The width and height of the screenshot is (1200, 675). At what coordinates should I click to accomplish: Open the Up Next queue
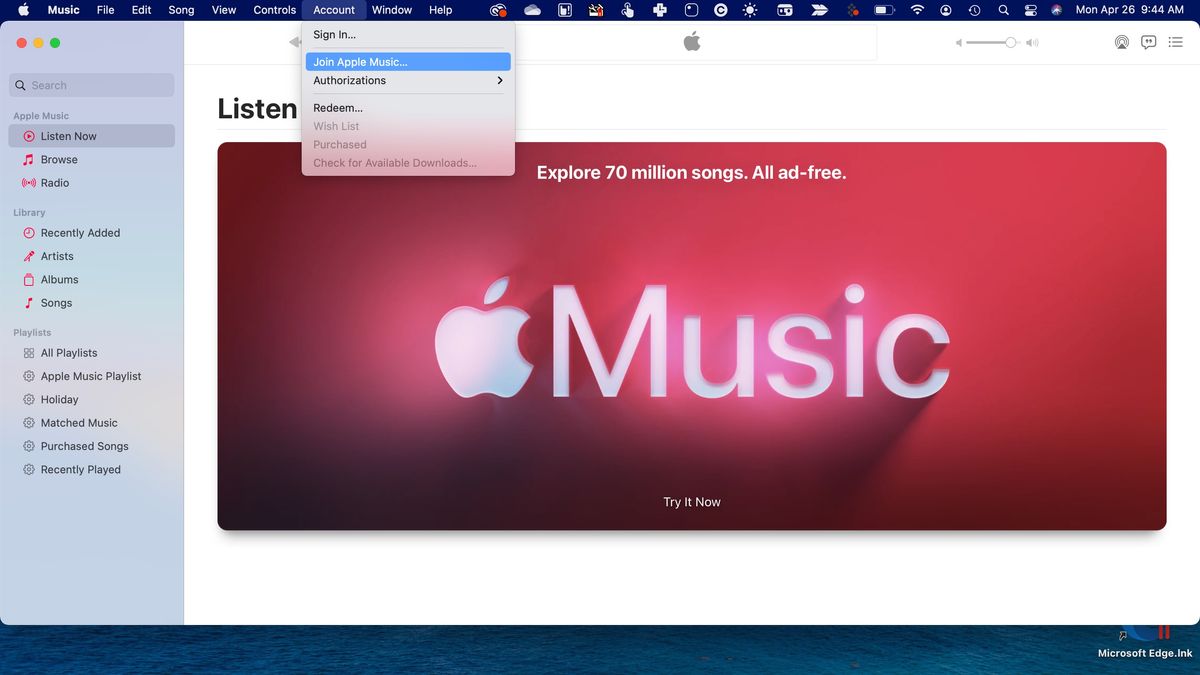(1175, 42)
